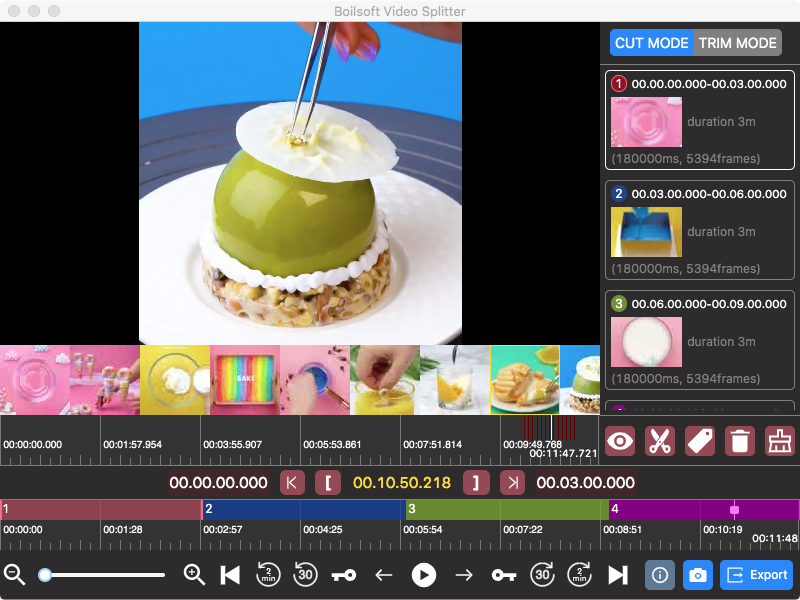Click segment 3 white bowl thumbnail
Viewport: 800px width, 600px height.
point(646,342)
